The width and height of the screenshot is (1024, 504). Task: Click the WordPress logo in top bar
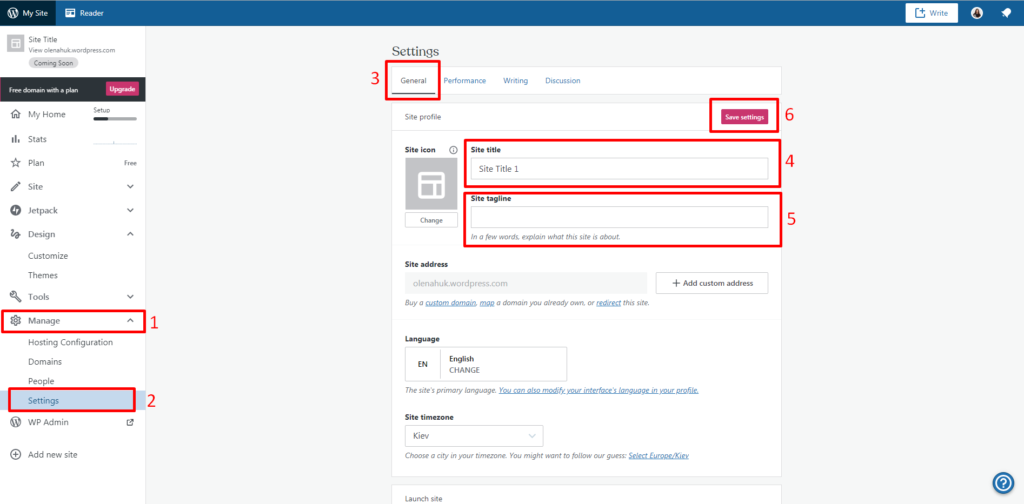tap(12, 13)
